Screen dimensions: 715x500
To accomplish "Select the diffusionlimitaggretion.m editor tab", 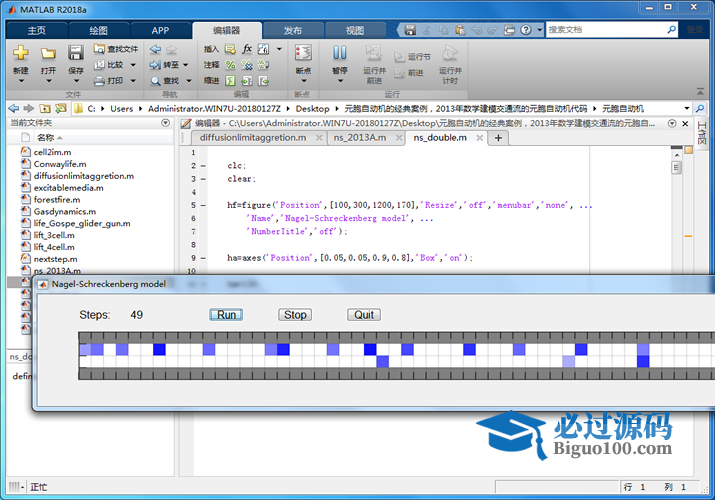I will point(252,138).
